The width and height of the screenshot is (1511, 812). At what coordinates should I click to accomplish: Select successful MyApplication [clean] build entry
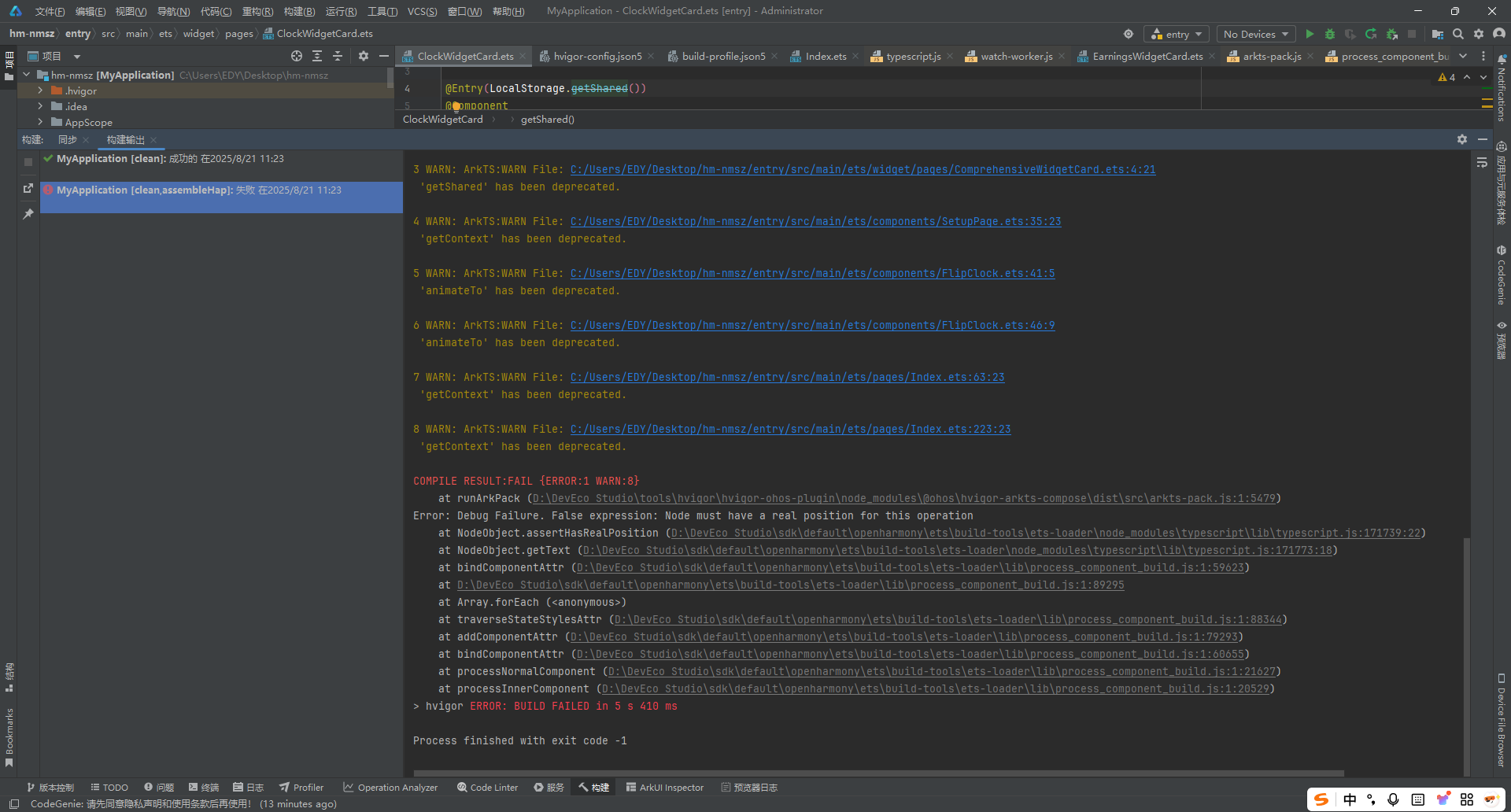click(x=221, y=158)
